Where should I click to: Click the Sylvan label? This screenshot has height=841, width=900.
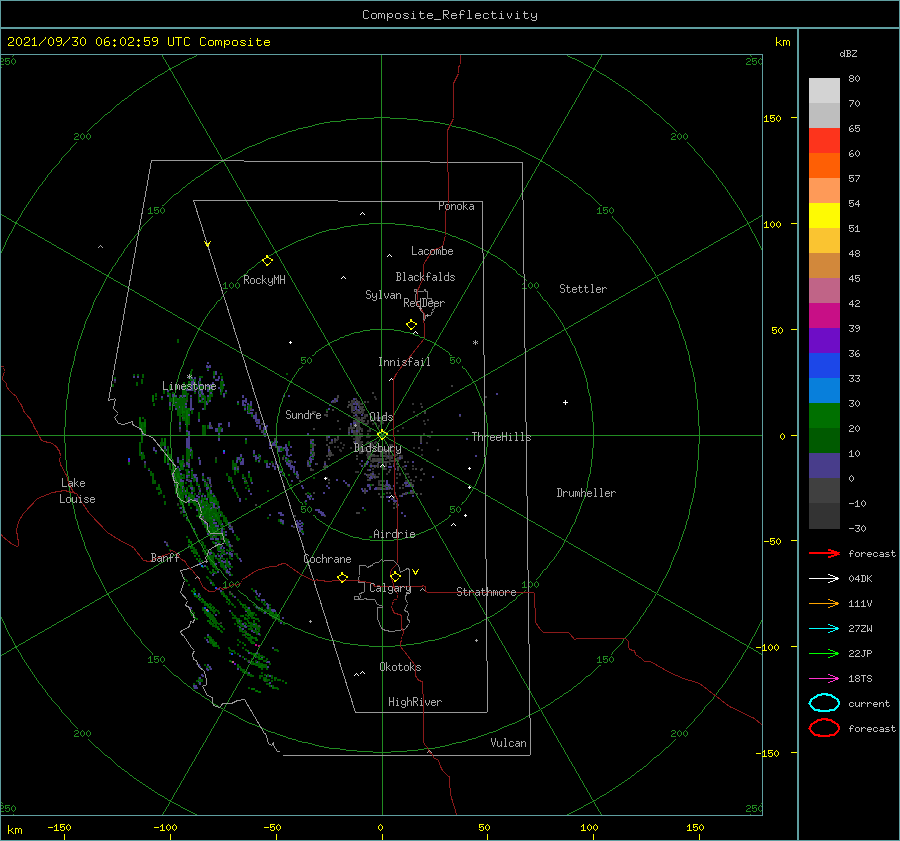tap(383, 295)
